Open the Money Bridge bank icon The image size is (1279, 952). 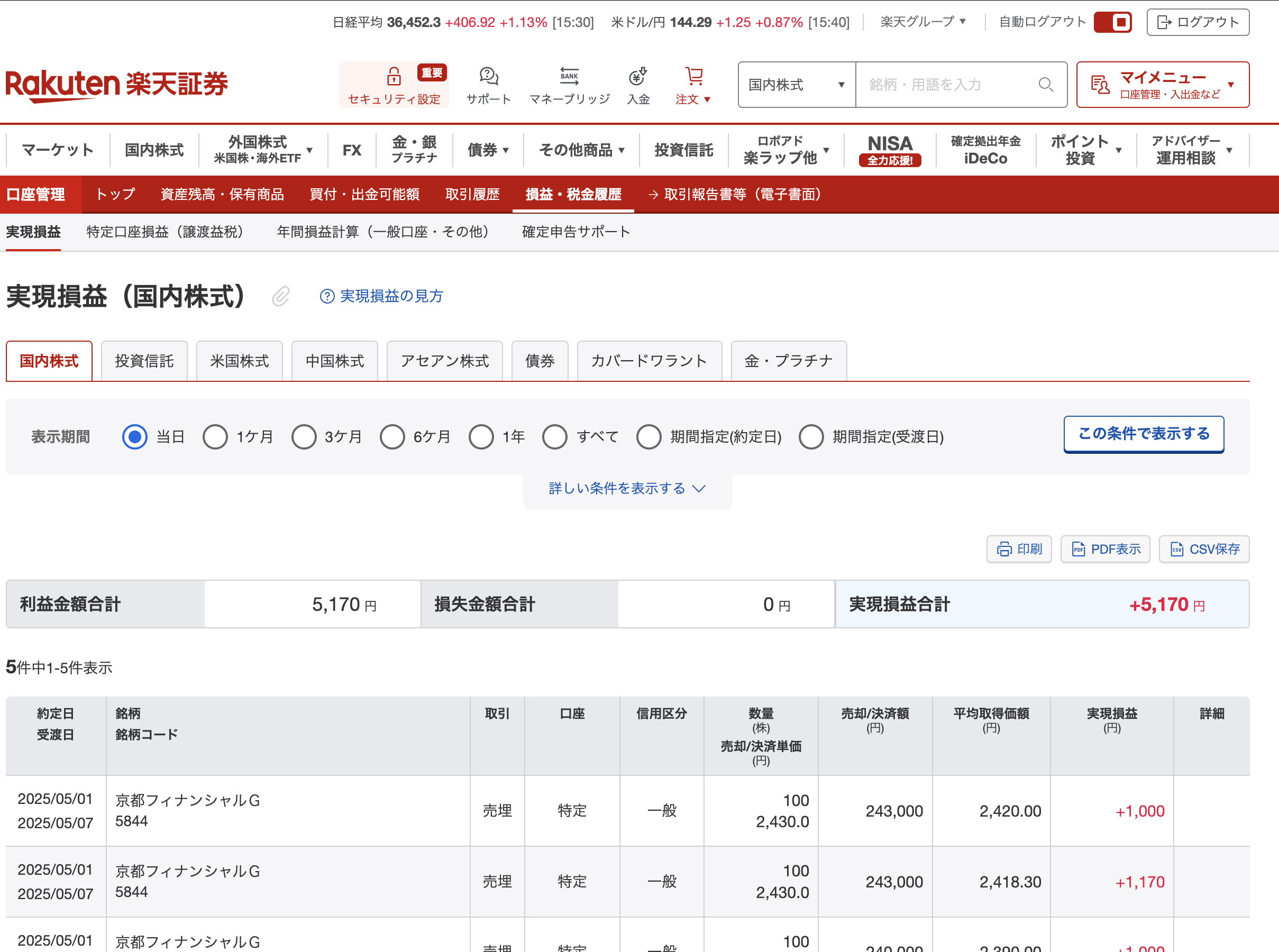coord(570,76)
